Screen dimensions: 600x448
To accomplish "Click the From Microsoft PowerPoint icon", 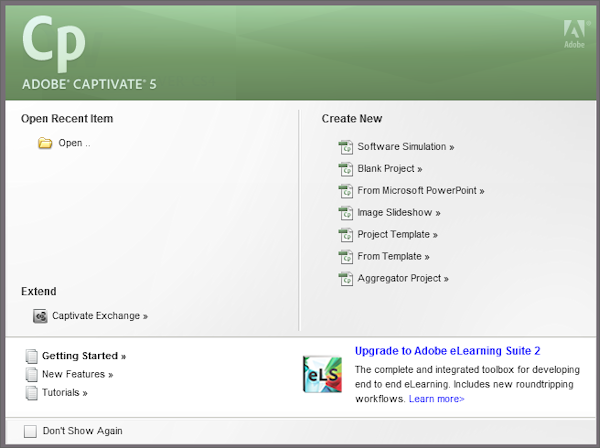I will pos(347,191).
